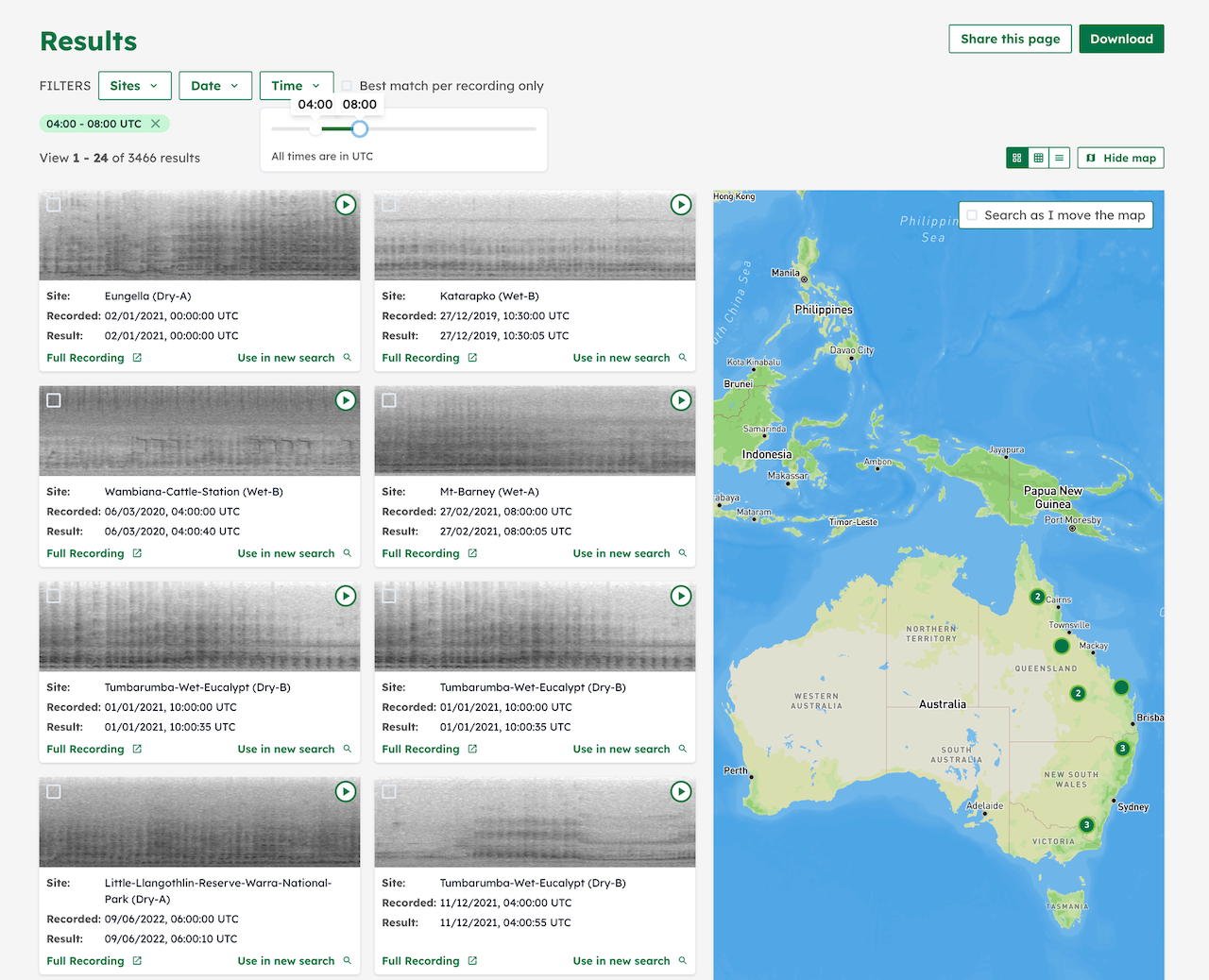This screenshot has height=980, width=1209.
Task: Open the Eungella (Dry-A) spectrogram thumbnail
Action: [x=199, y=235]
